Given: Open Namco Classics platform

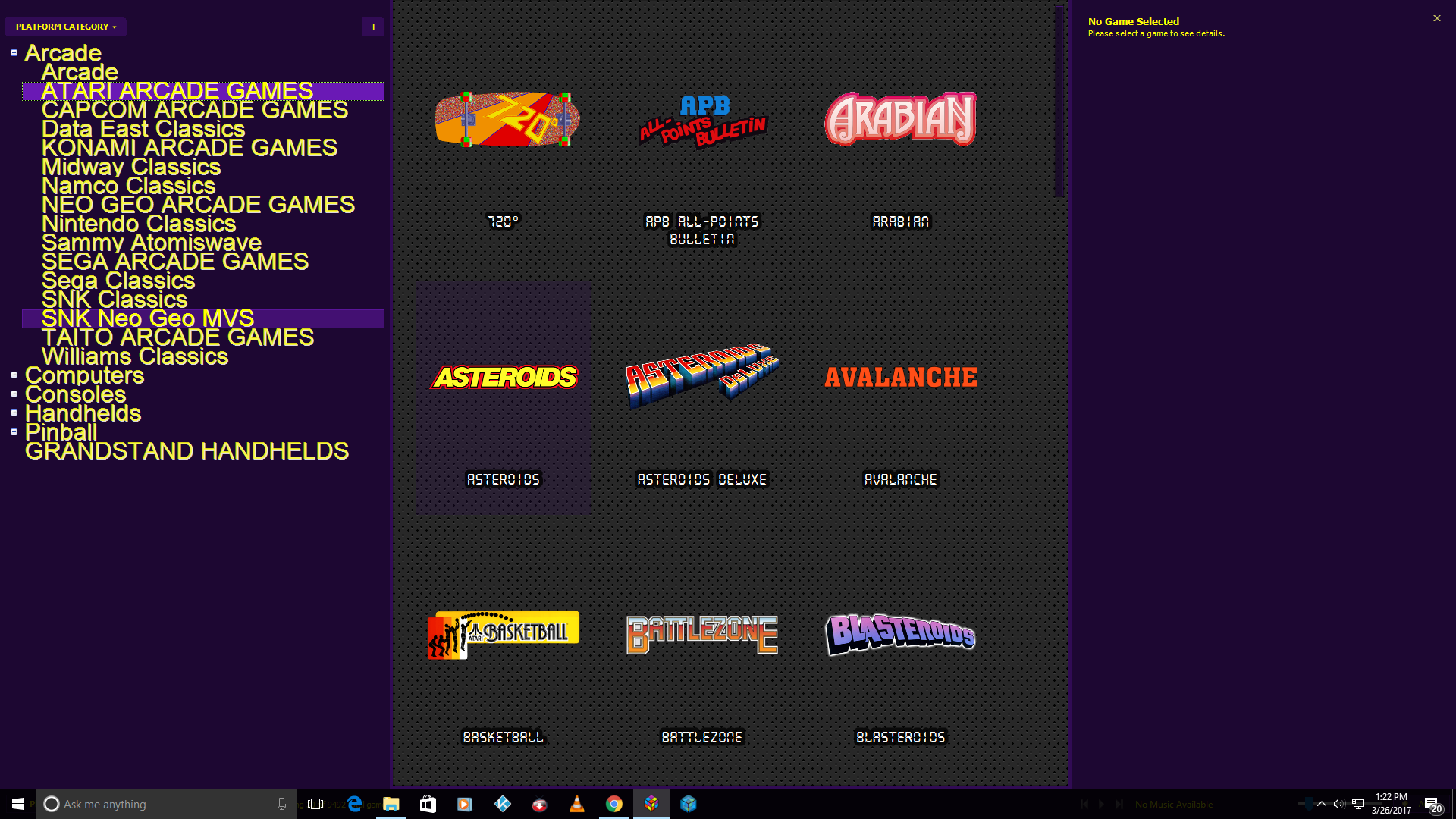Looking at the screenshot, I should tap(129, 186).
